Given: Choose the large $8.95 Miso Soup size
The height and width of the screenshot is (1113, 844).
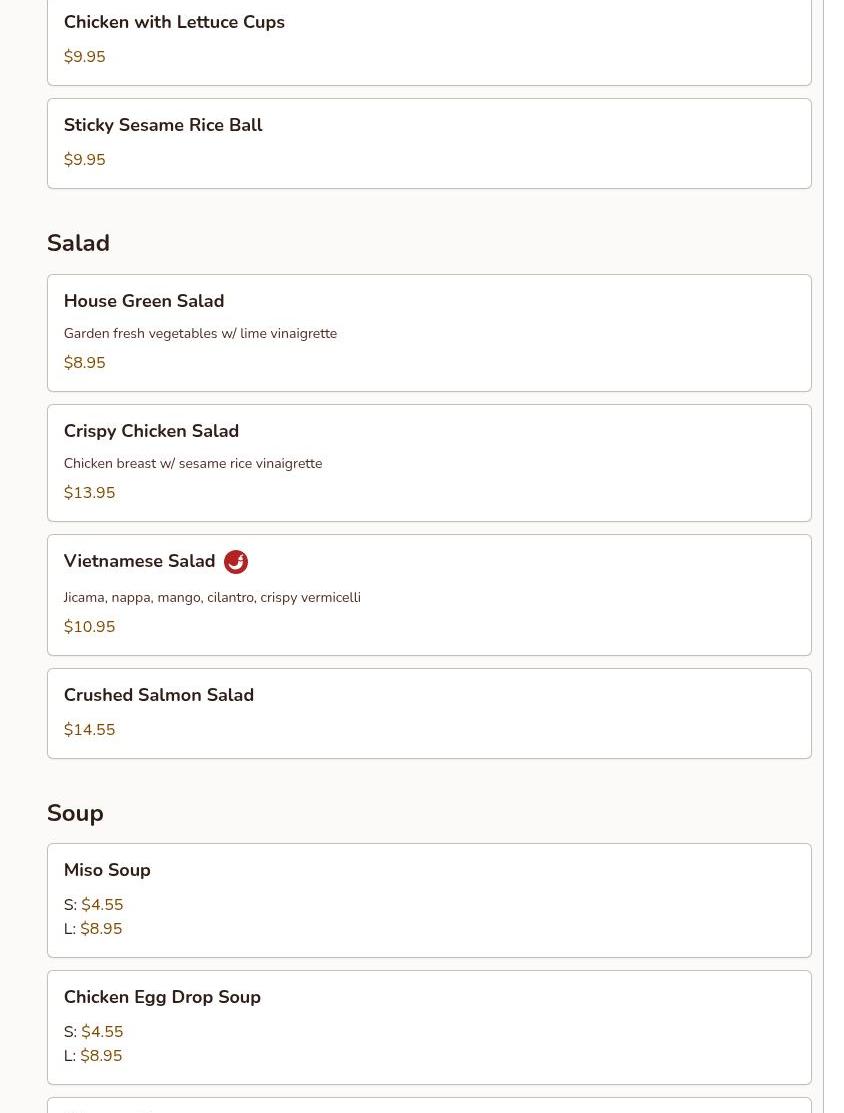Looking at the screenshot, I should [93, 928].
